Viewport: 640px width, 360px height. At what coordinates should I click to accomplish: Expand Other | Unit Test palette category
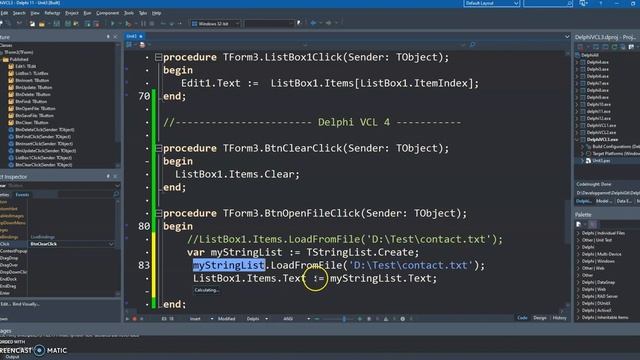(578, 240)
